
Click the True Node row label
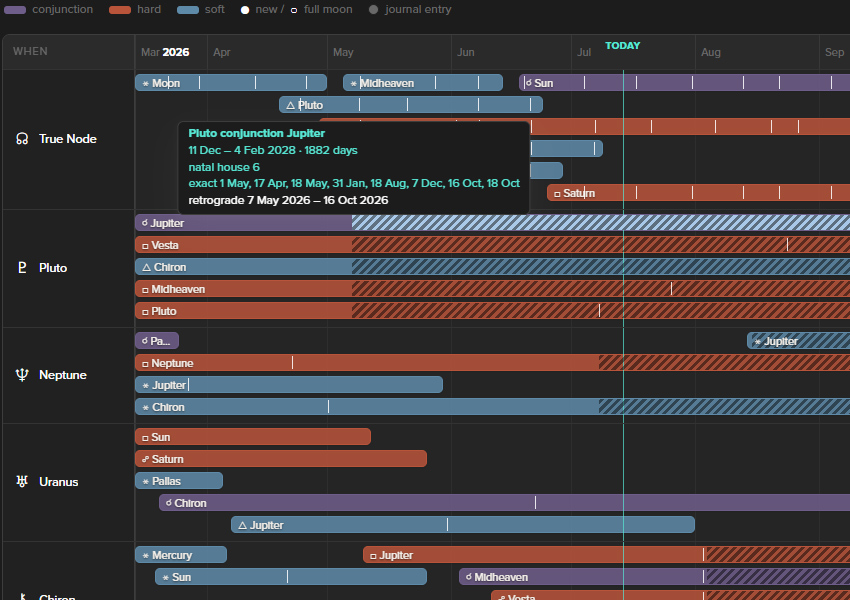click(x=68, y=139)
